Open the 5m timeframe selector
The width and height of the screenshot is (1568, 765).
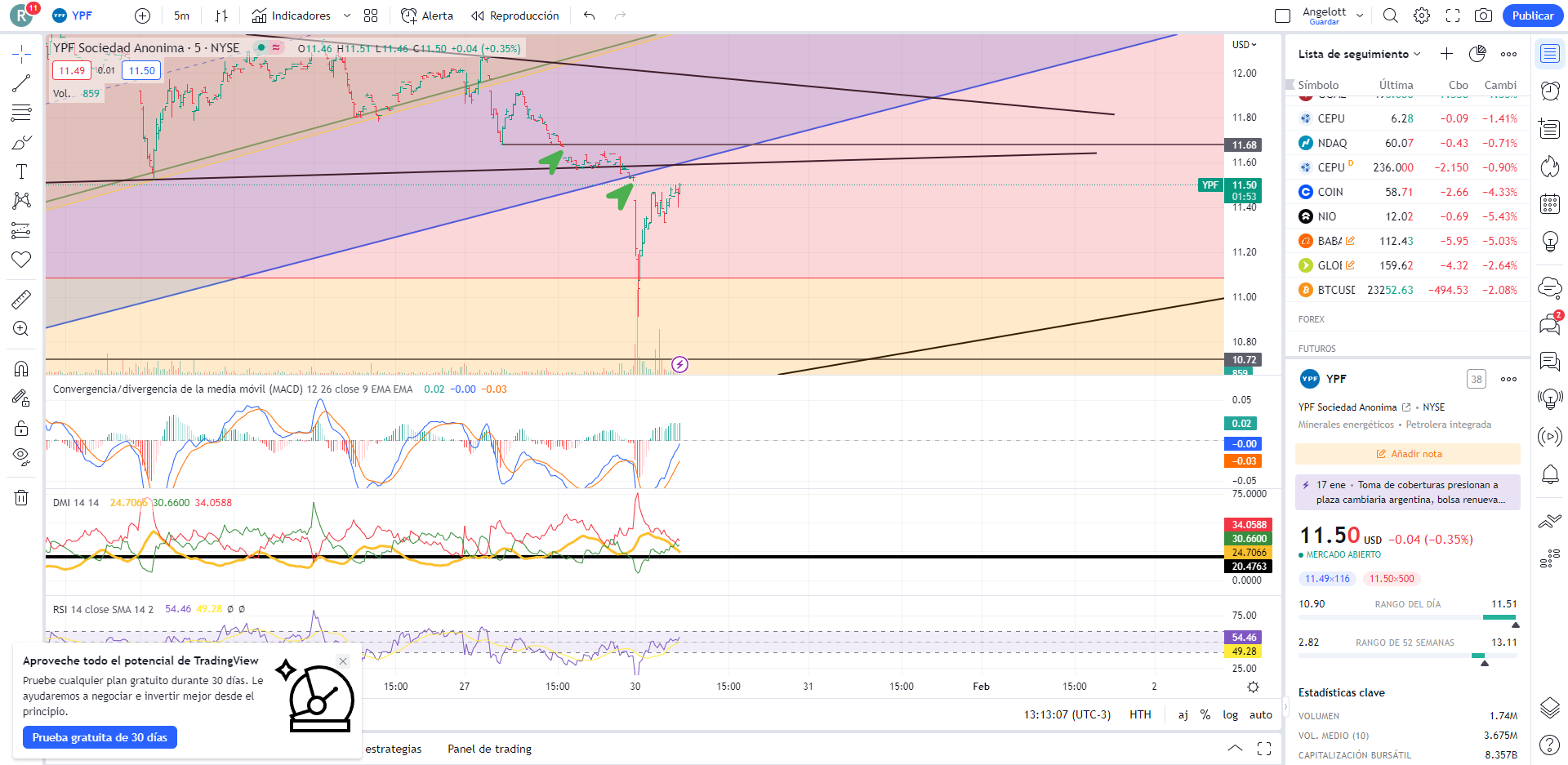click(x=181, y=16)
